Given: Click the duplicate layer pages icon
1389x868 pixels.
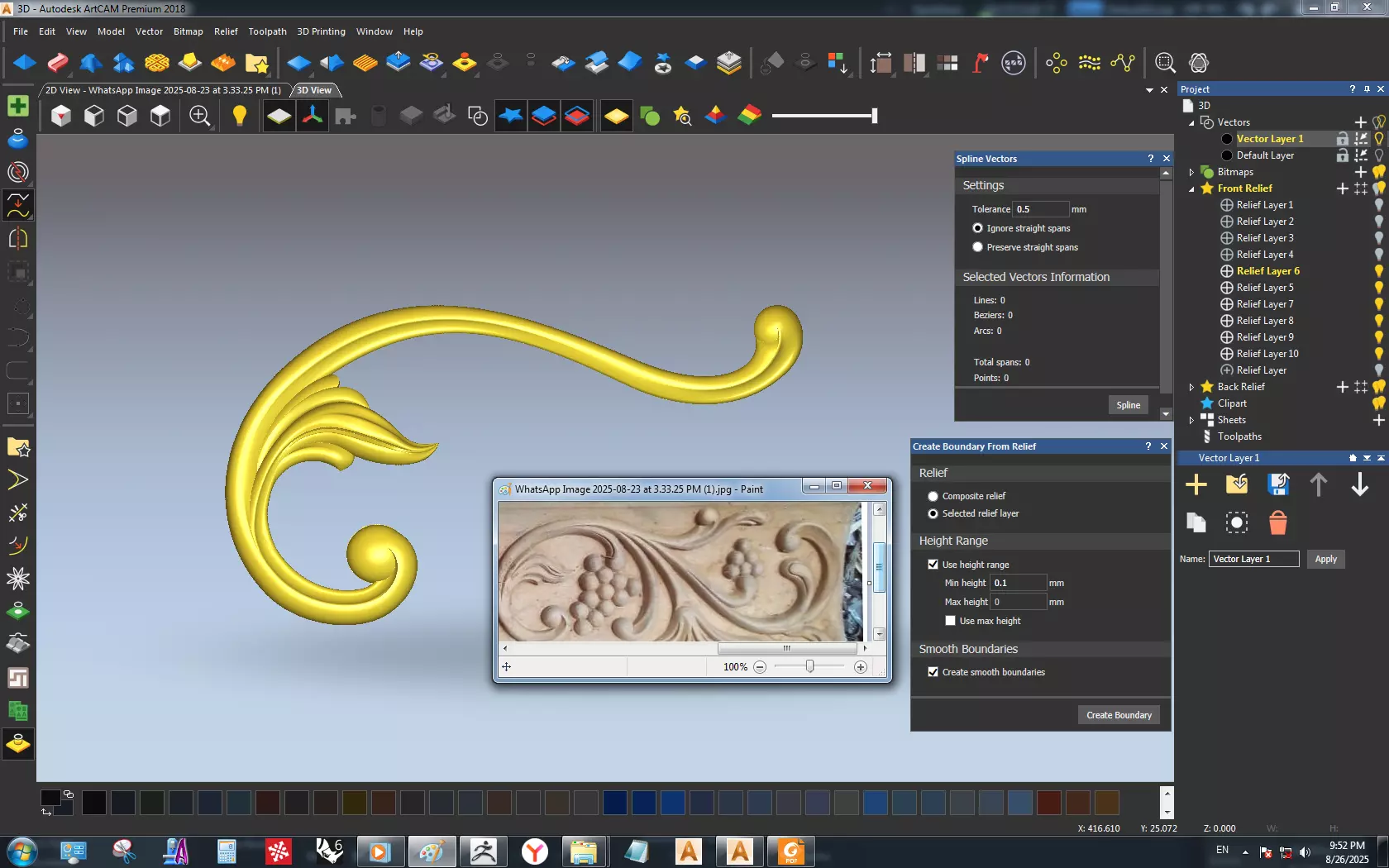Looking at the screenshot, I should (1196, 522).
